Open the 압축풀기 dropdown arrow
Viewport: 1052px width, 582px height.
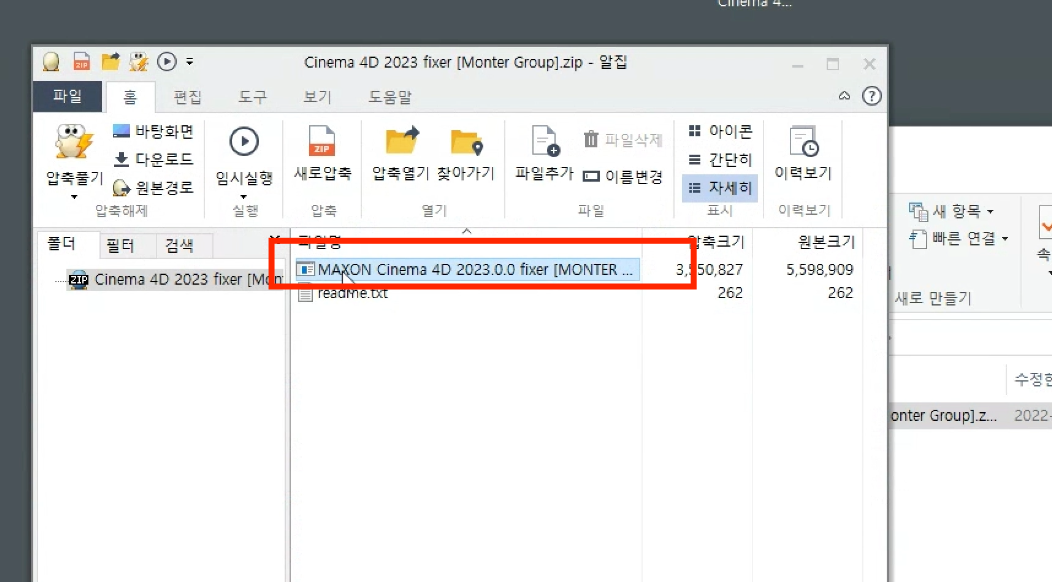74,197
